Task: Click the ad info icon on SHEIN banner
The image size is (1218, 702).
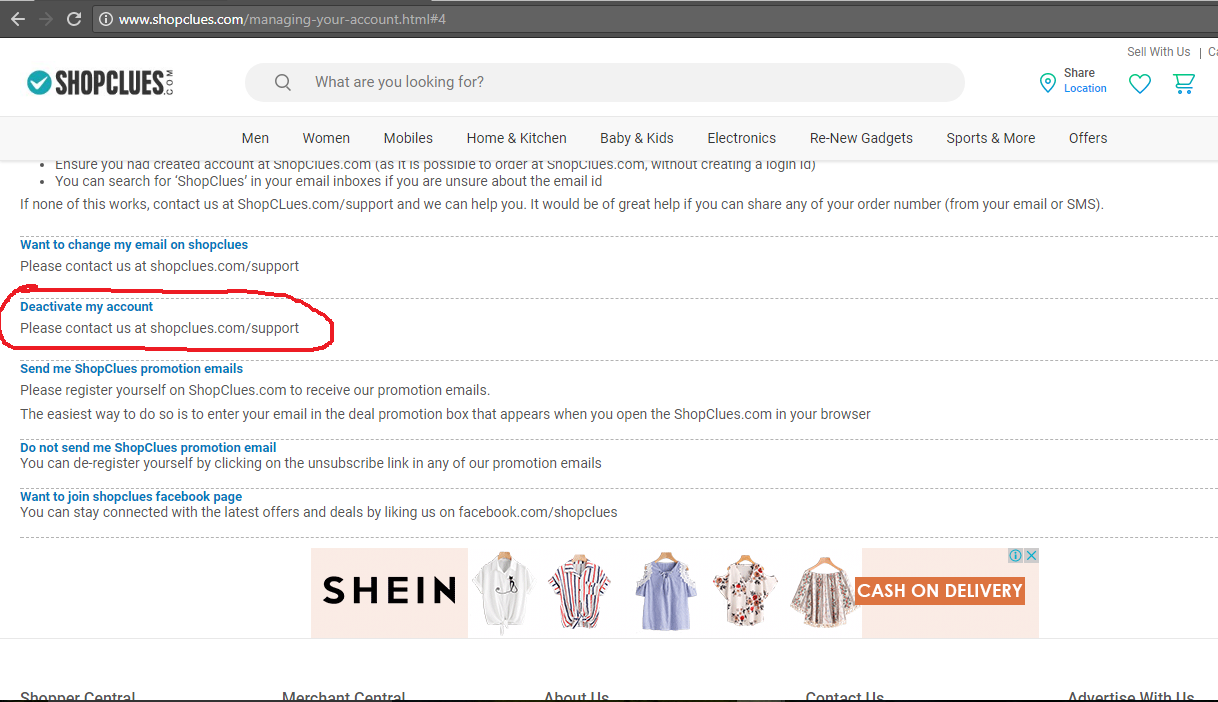Action: click(x=1015, y=555)
